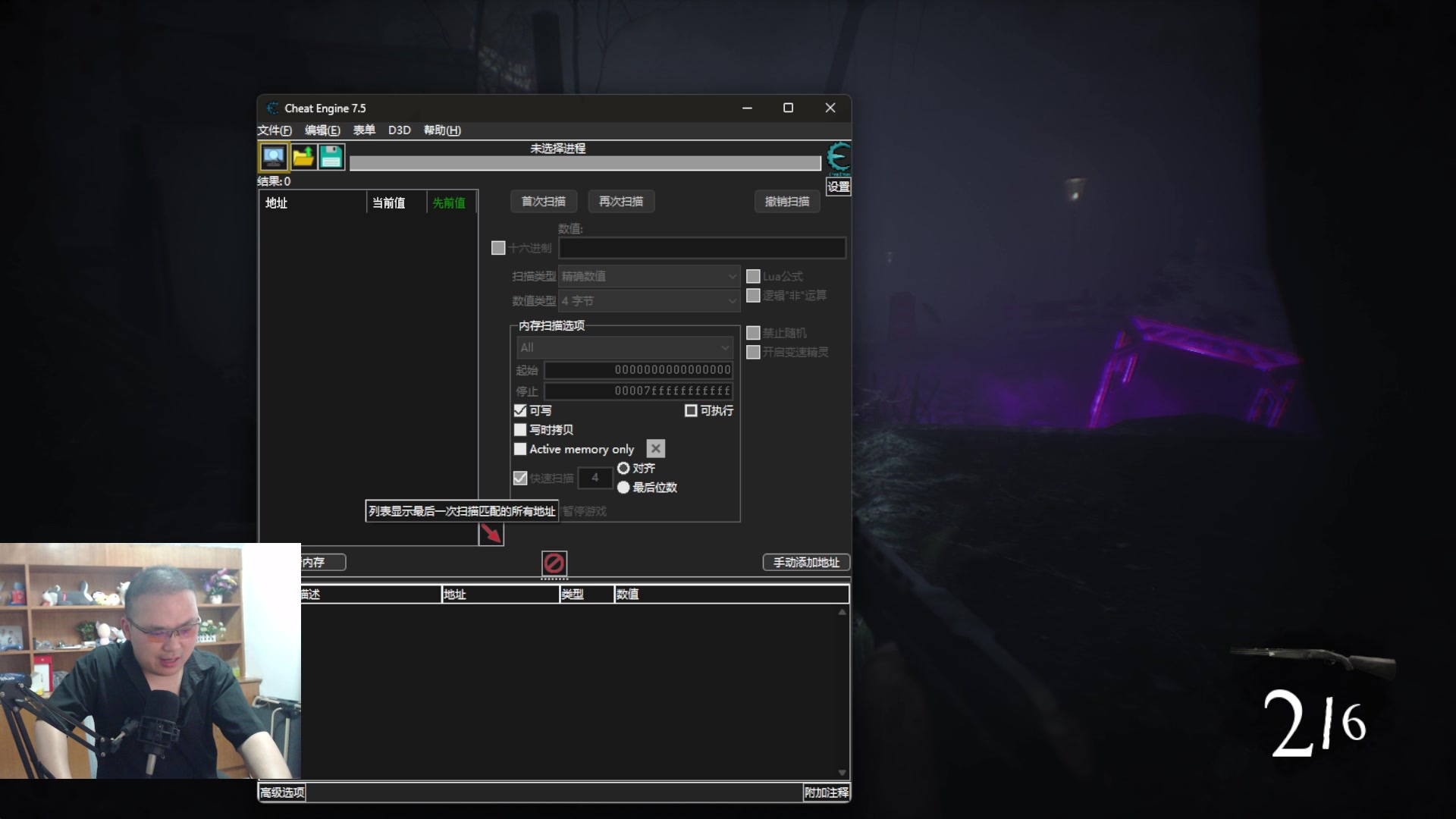Click the red arrow add-to-list icon
Viewport: 1456px width, 819px height.
tap(491, 534)
